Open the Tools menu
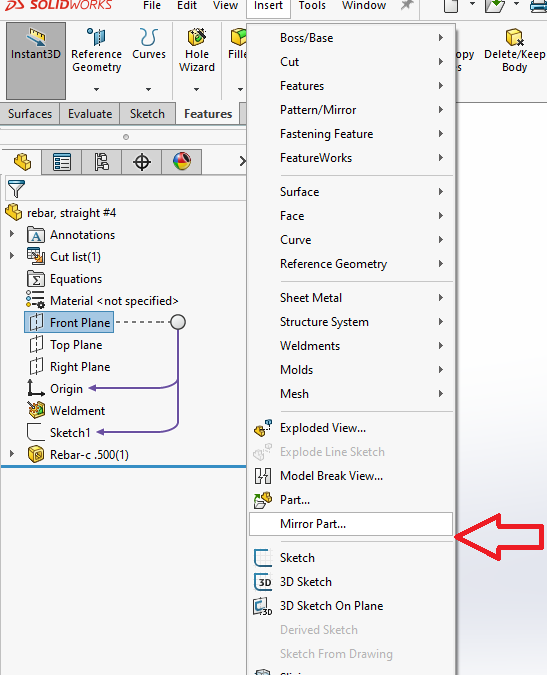The width and height of the screenshot is (547, 675). (312, 6)
